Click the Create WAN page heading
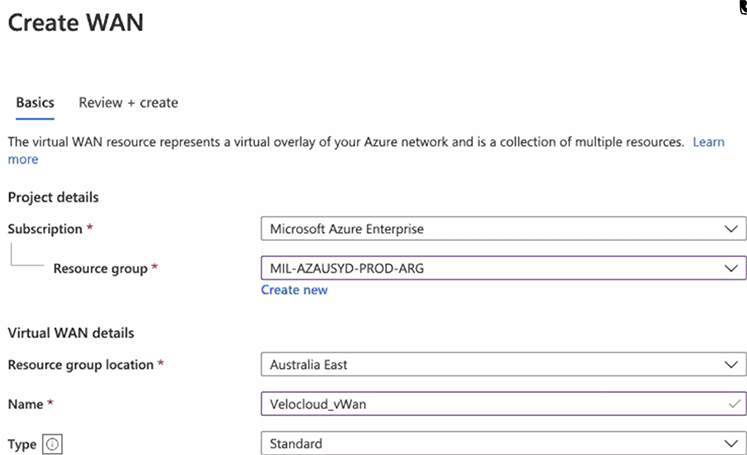747x455 pixels. [75, 22]
